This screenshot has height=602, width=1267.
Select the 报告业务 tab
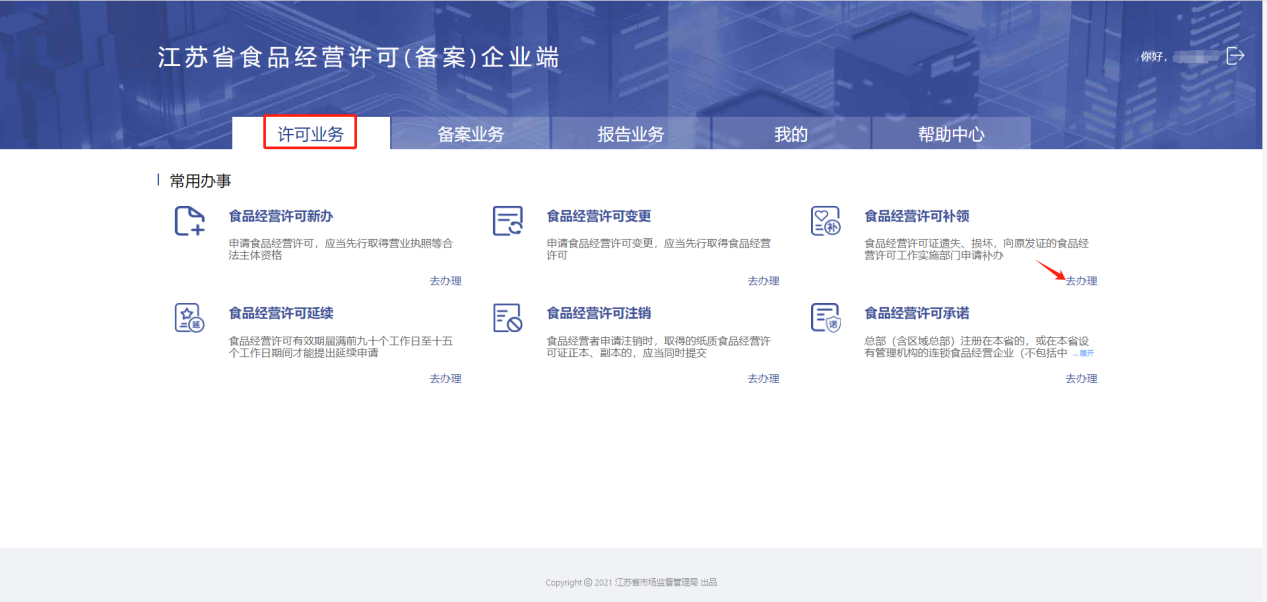tap(630, 134)
